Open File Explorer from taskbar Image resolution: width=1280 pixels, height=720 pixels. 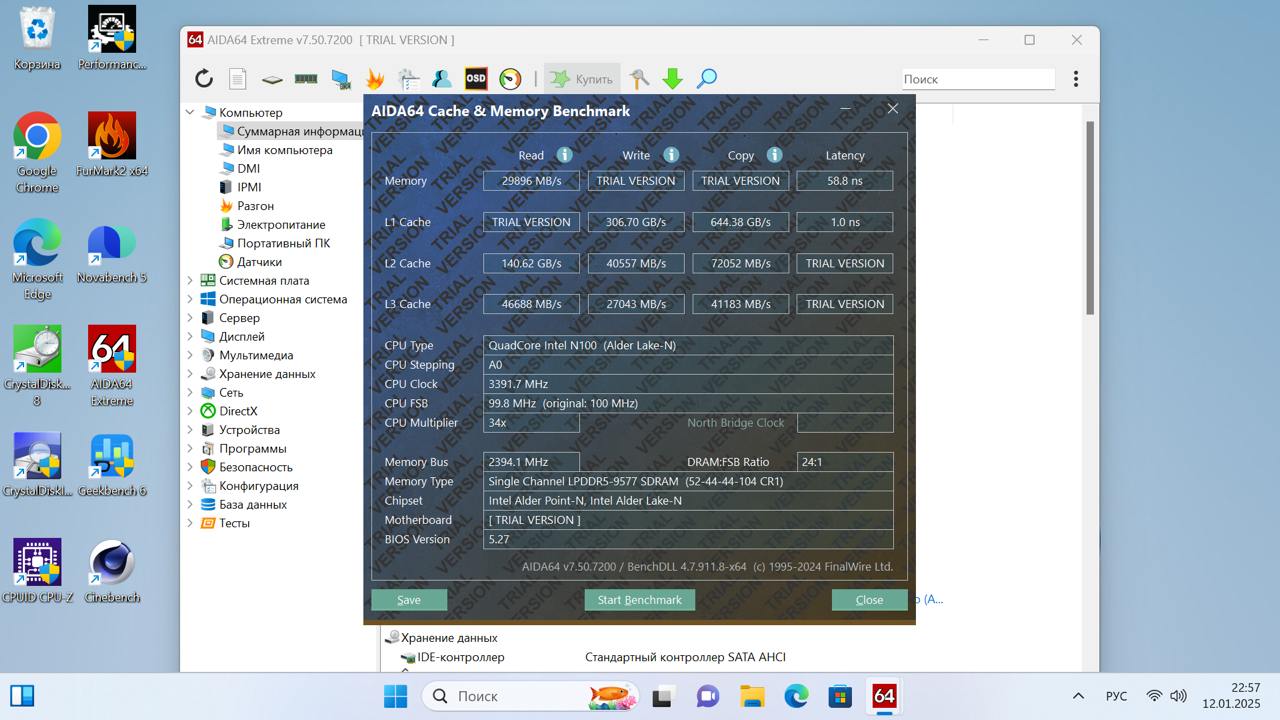(x=752, y=696)
